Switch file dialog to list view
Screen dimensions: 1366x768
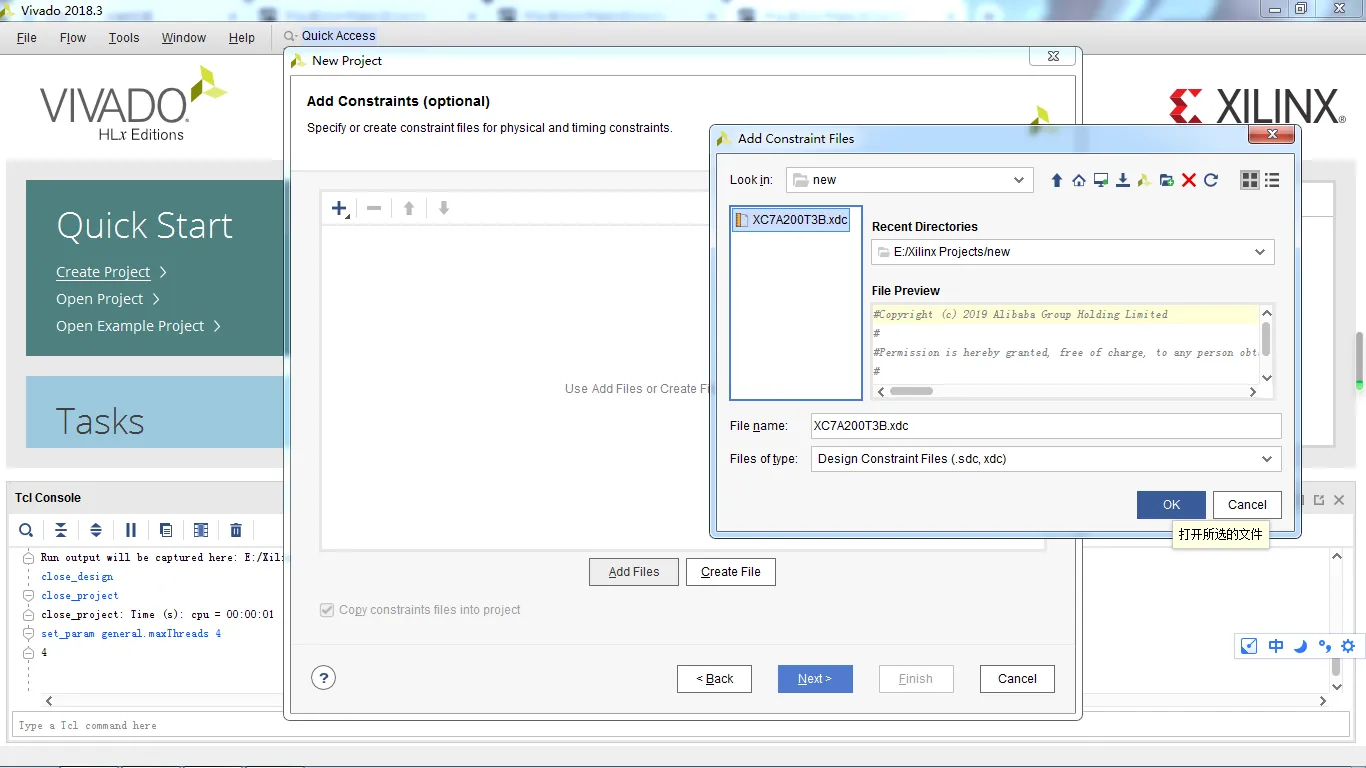[x=1272, y=180]
